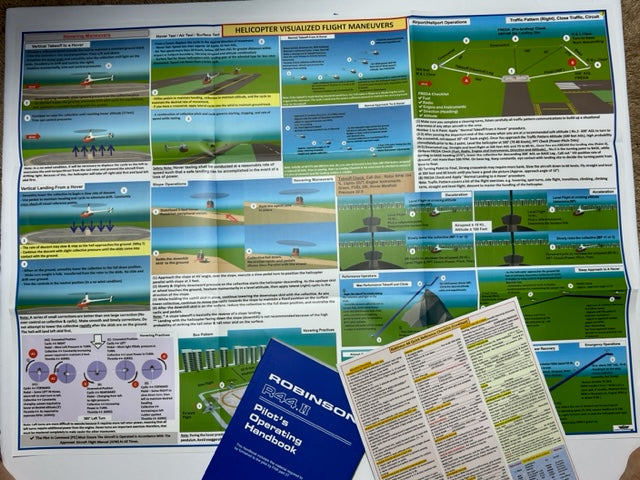
Task: Click the laminated quick reference checklist card
Action: click(457, 392)
